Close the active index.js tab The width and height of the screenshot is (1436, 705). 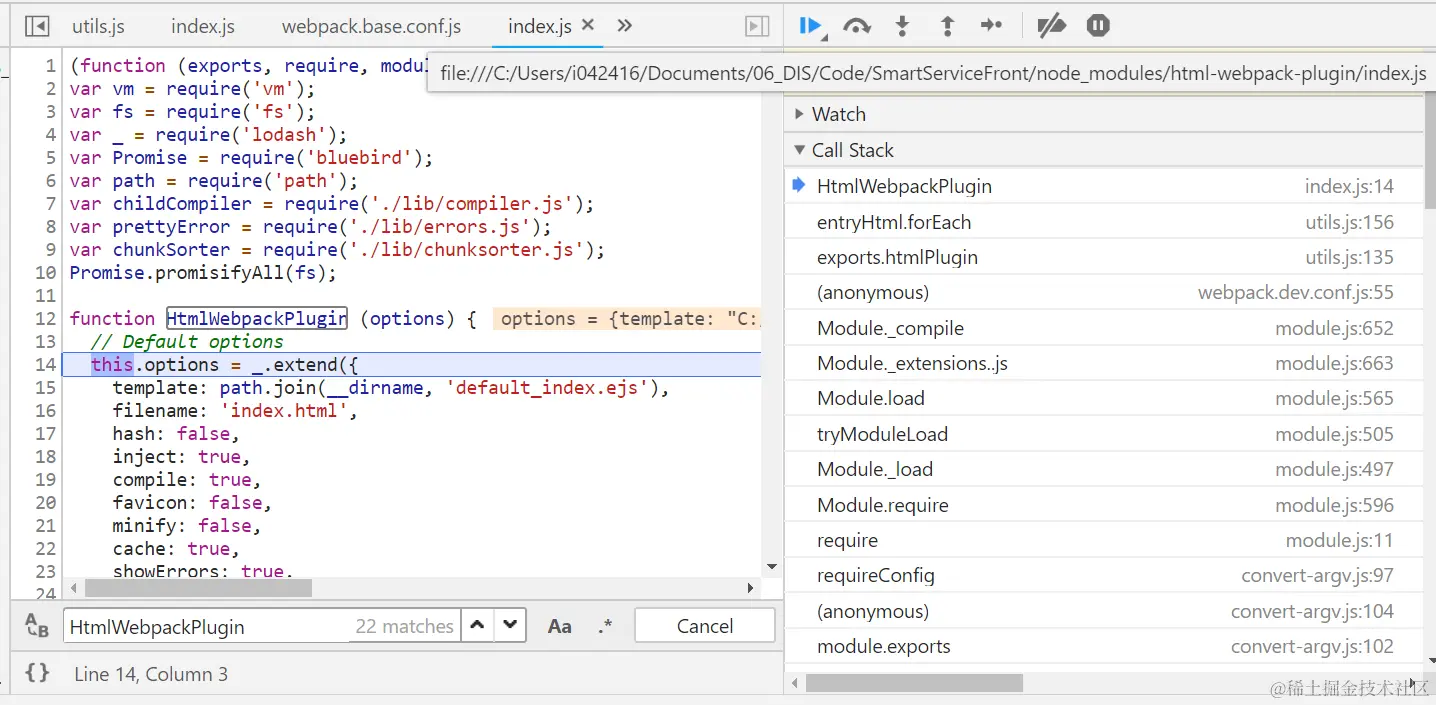coord(588,26)
